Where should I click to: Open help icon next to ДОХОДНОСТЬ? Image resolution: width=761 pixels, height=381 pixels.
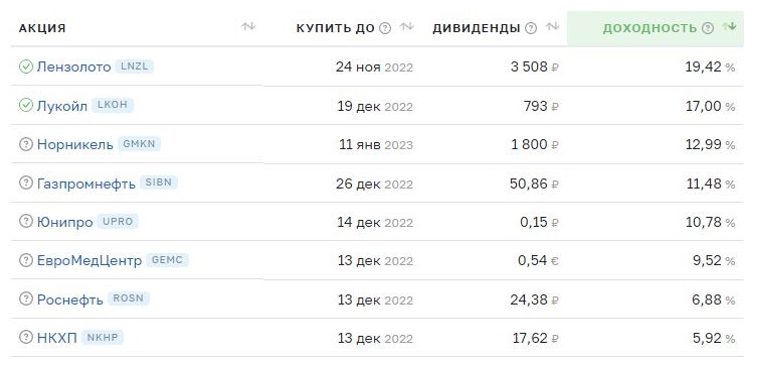click(x=708, y=28)
